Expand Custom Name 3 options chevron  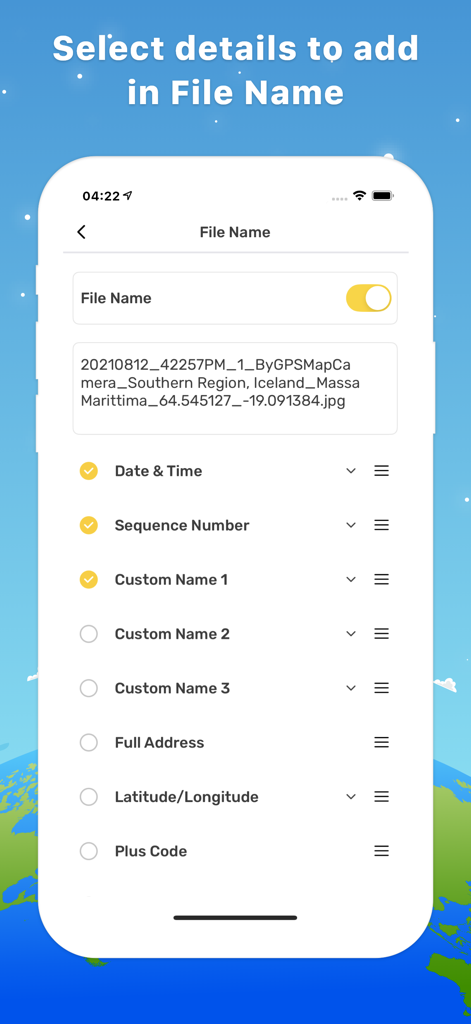click(351, 688)
